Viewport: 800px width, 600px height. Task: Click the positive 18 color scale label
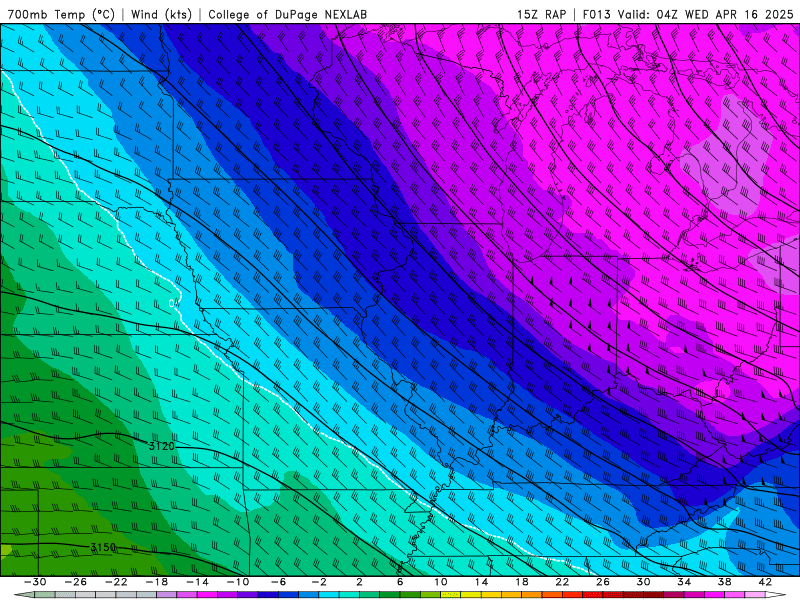coord(521,582)
